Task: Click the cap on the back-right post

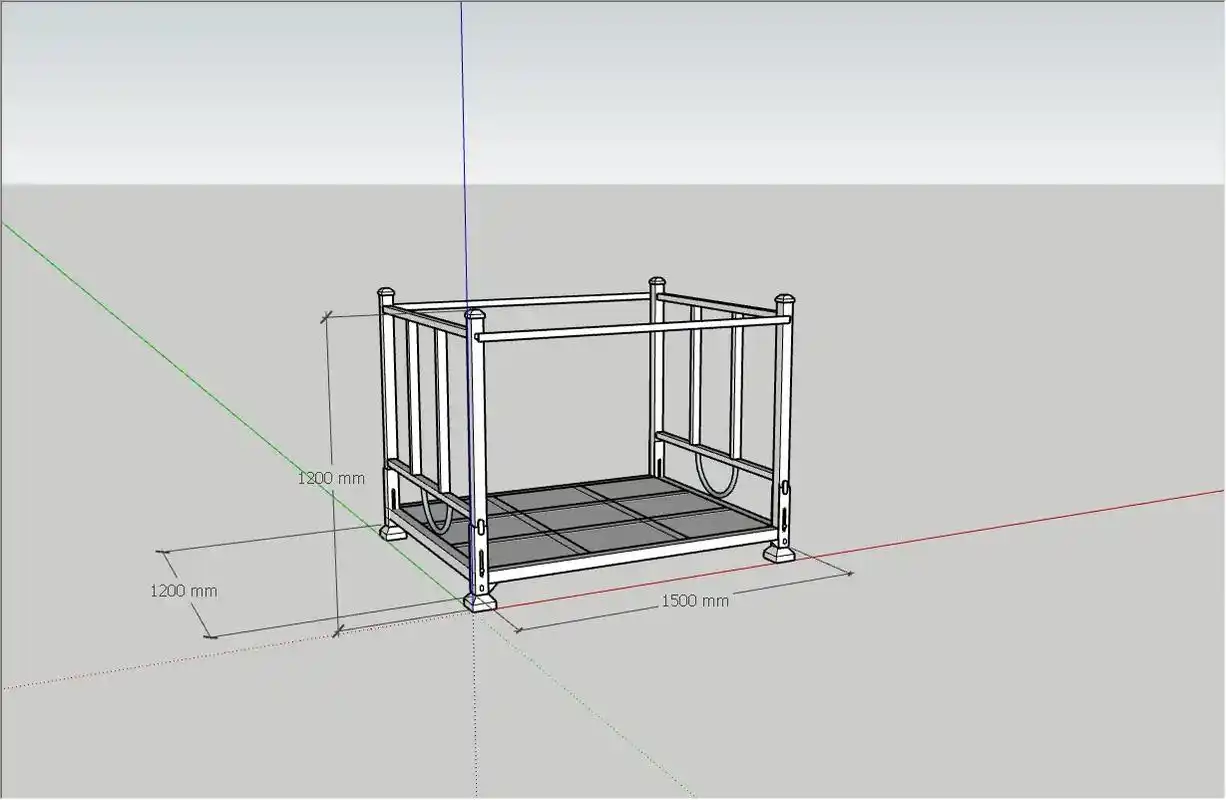Action: (657, 283)
